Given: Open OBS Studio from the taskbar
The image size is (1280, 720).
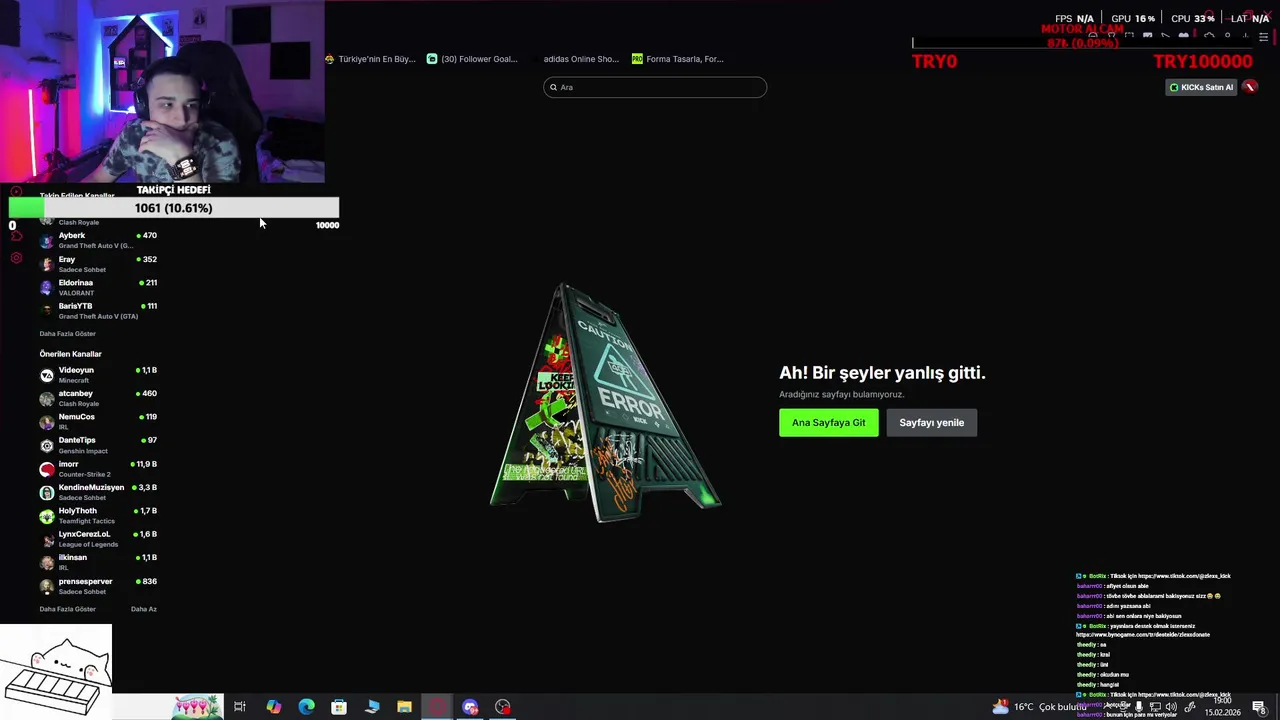Looking at the screenshot, I should (x=503, y=707).
